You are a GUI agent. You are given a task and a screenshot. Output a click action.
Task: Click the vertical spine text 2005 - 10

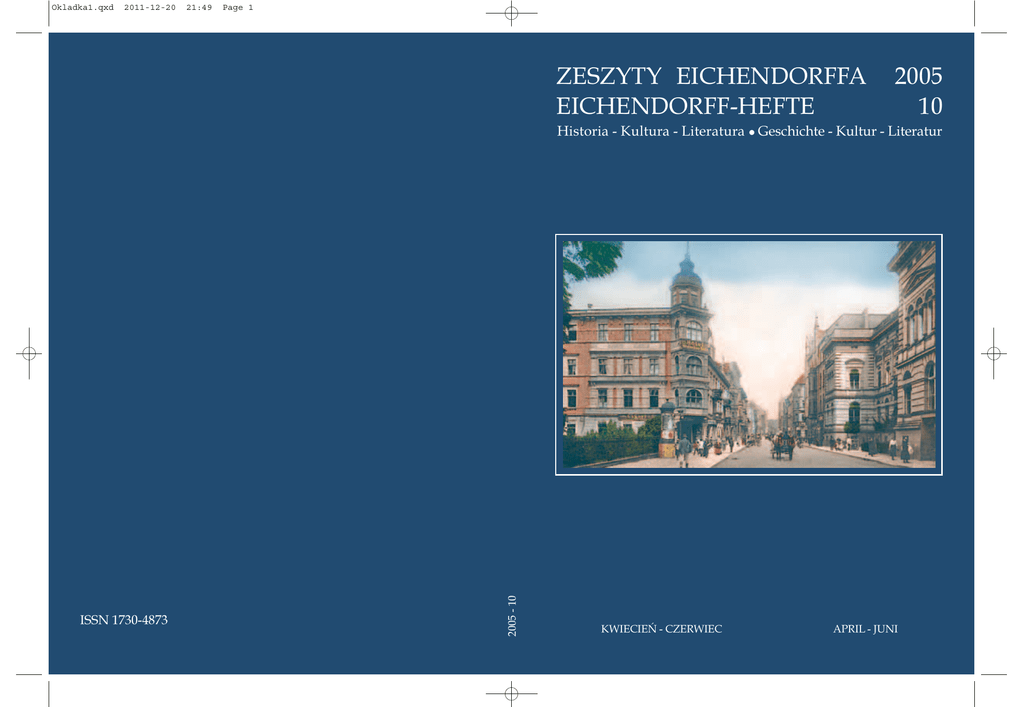[x=512, y=616]
